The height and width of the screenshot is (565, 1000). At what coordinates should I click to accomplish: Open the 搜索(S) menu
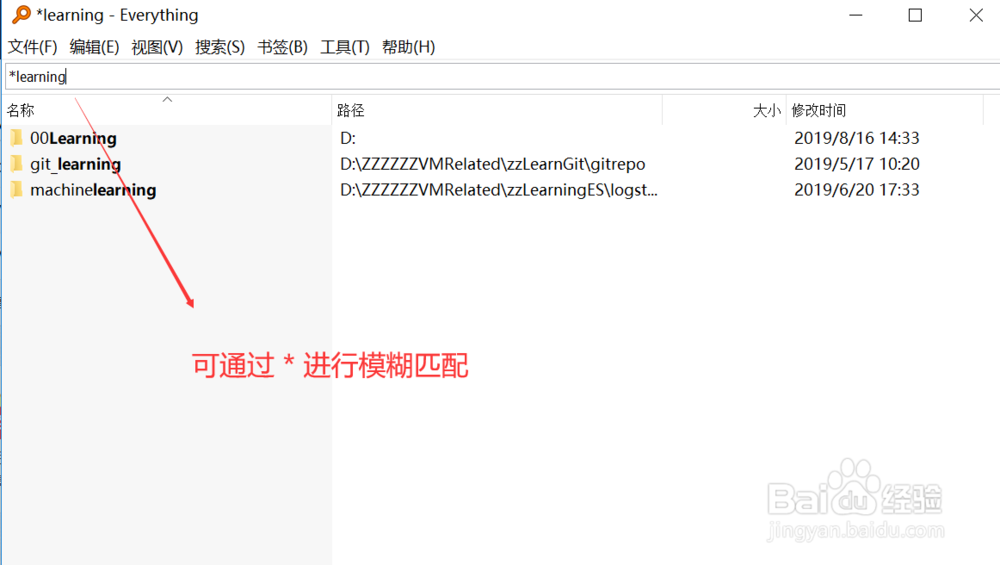pos(219,47)
